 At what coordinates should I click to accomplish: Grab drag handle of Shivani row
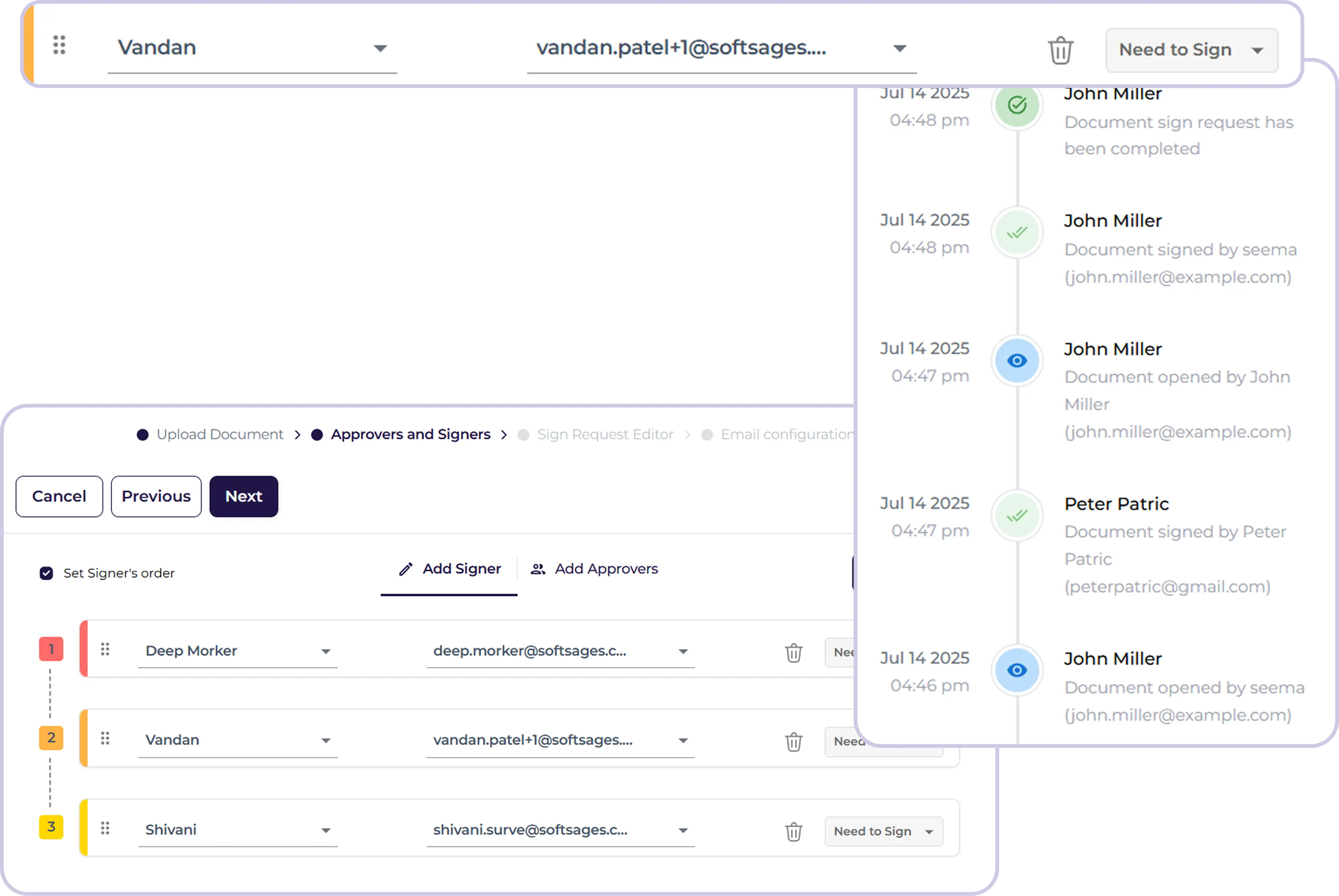pos(105,828)
